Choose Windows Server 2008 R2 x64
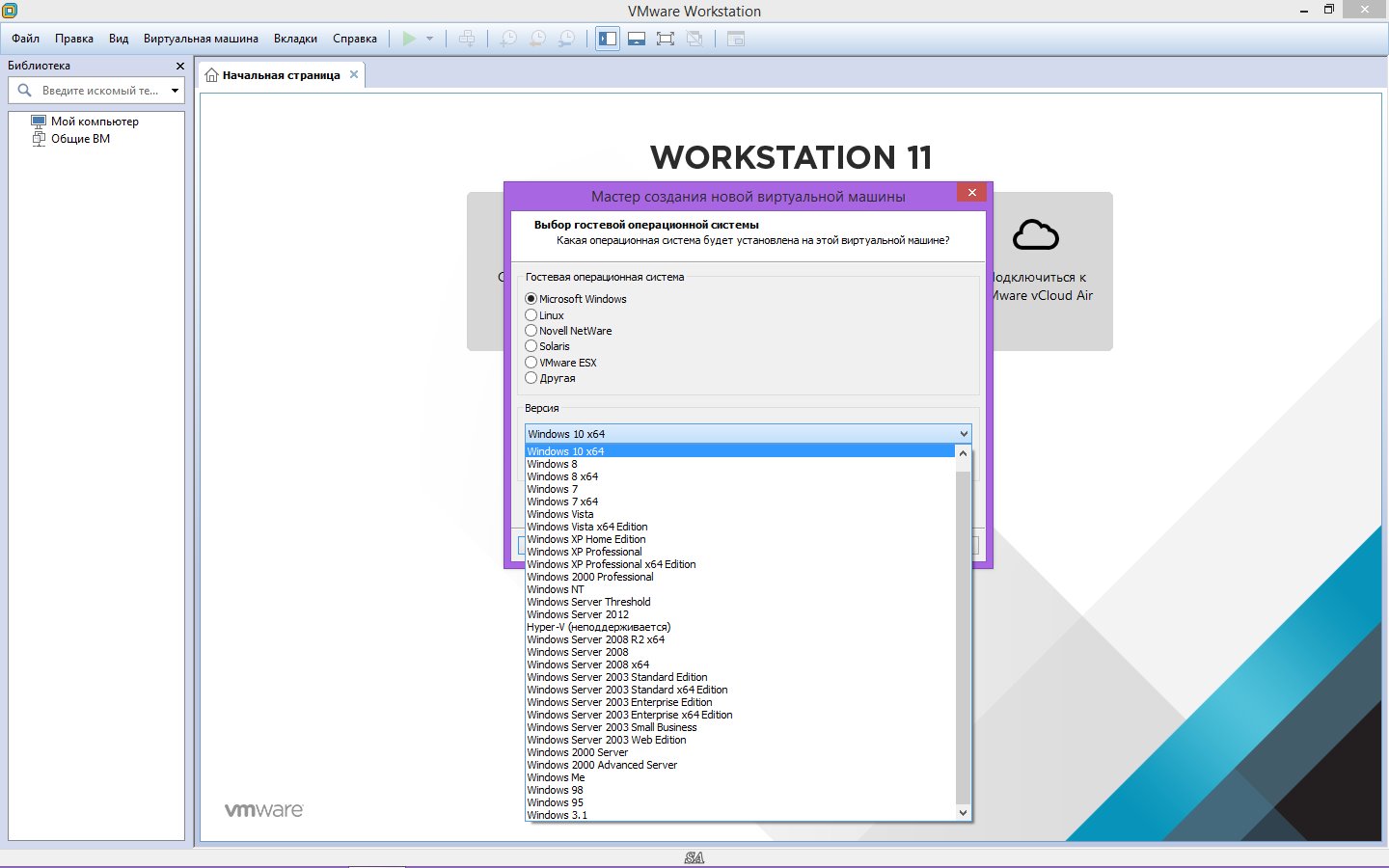The height and width of the screenshot is (868, 1389). (740, 639)
